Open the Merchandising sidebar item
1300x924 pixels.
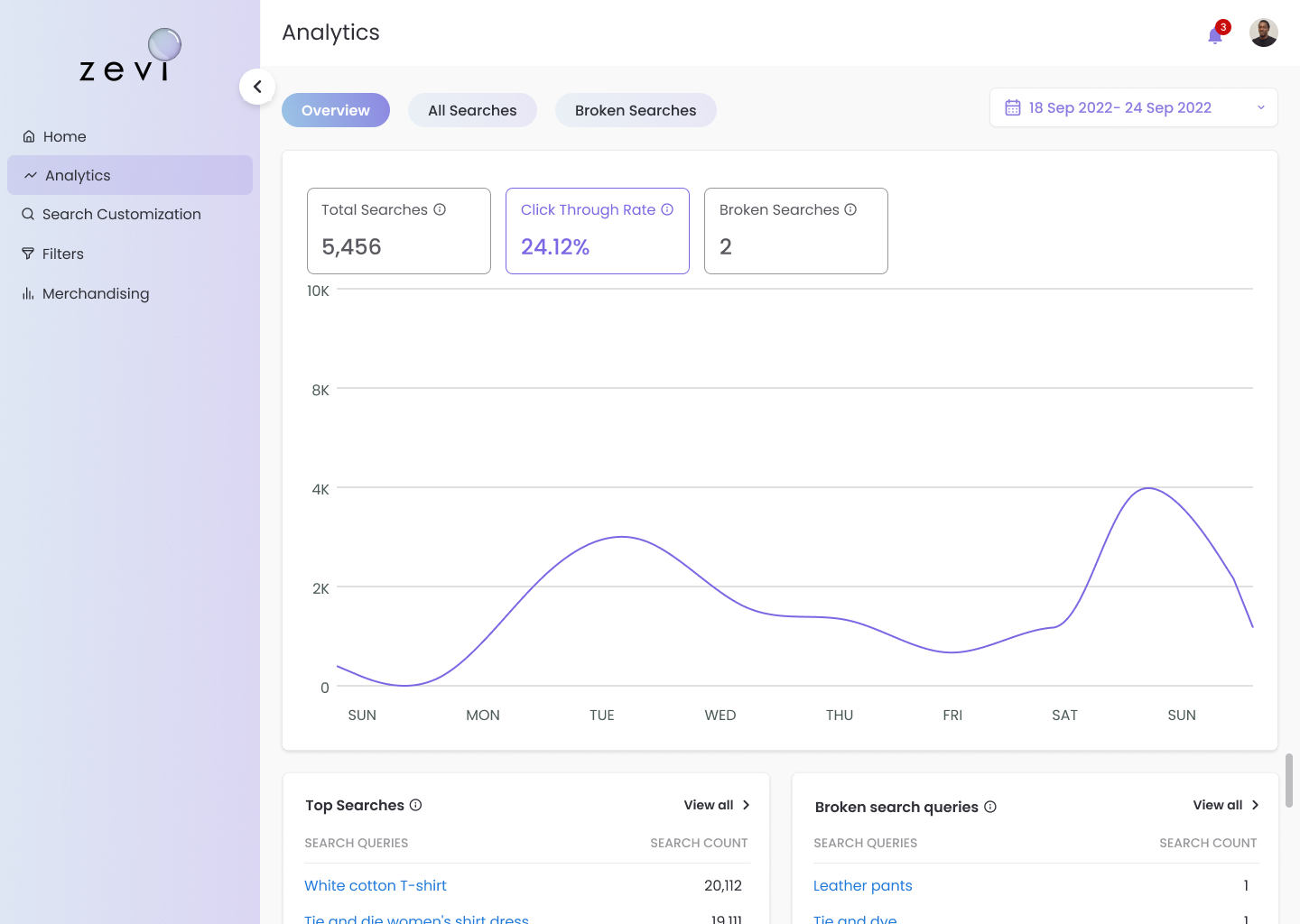[x=95, y=293]
